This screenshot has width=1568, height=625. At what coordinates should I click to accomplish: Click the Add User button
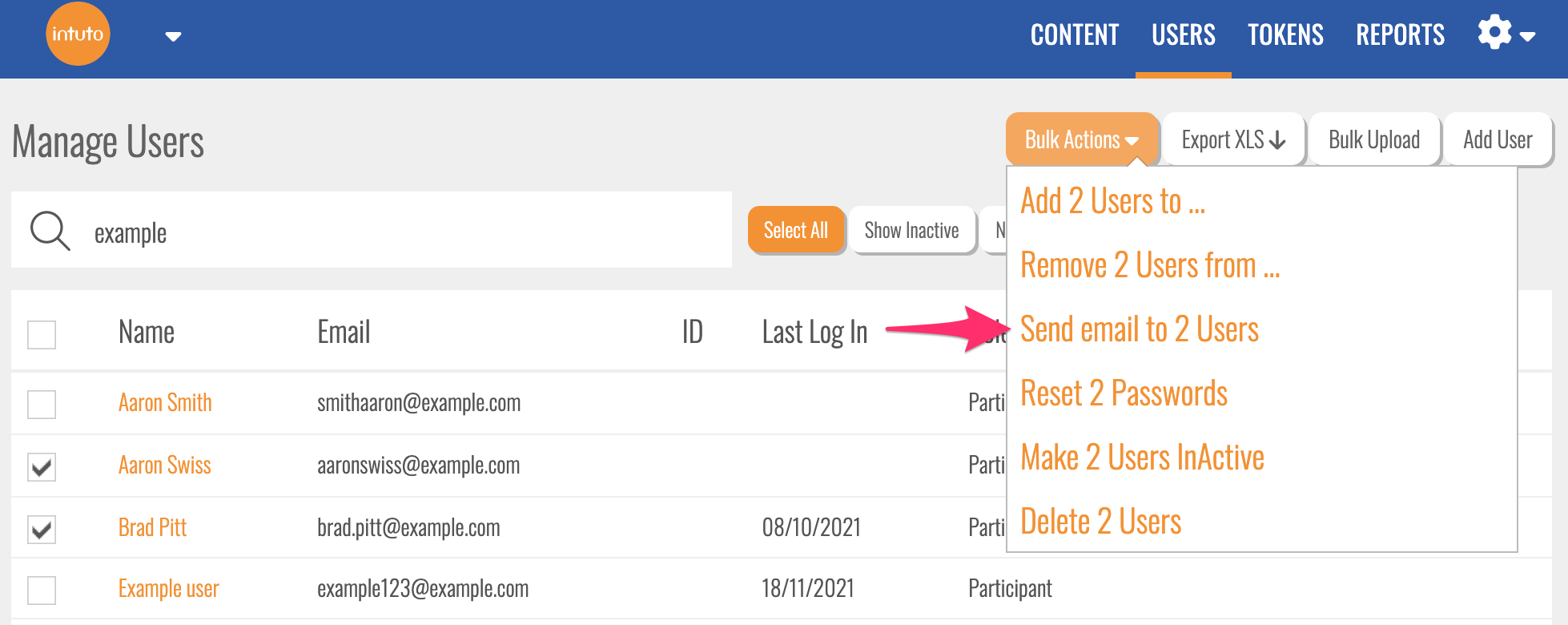tap(1497, 139)
